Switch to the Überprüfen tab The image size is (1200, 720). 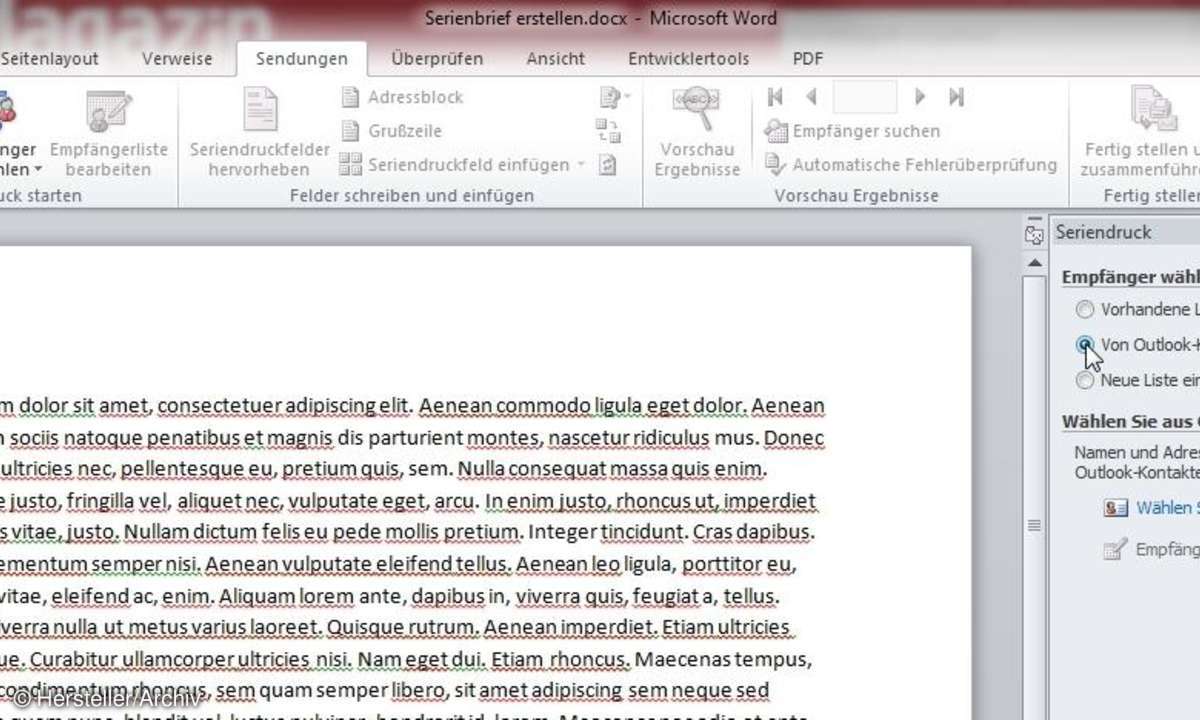pyautogui.click(x=437, y=59)
